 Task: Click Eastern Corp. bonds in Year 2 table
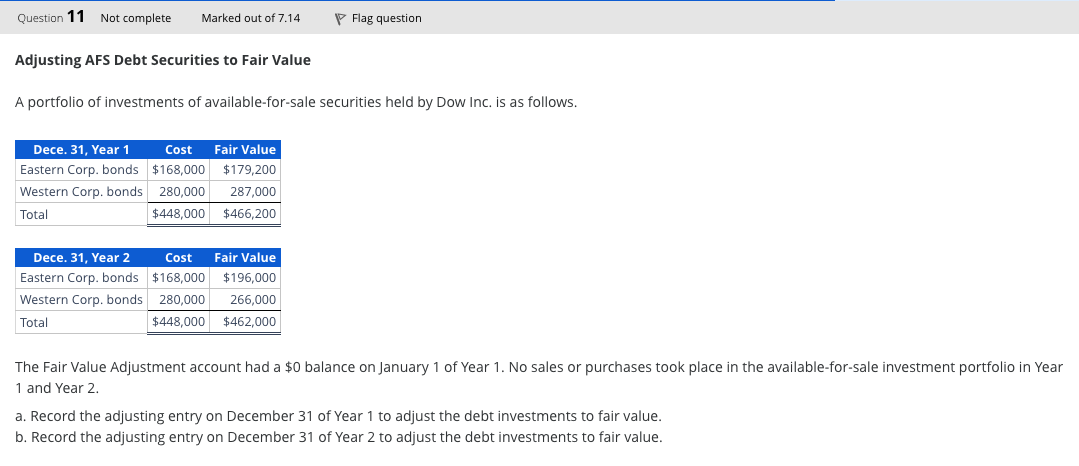pyautogui.click(x=79, y=278)
